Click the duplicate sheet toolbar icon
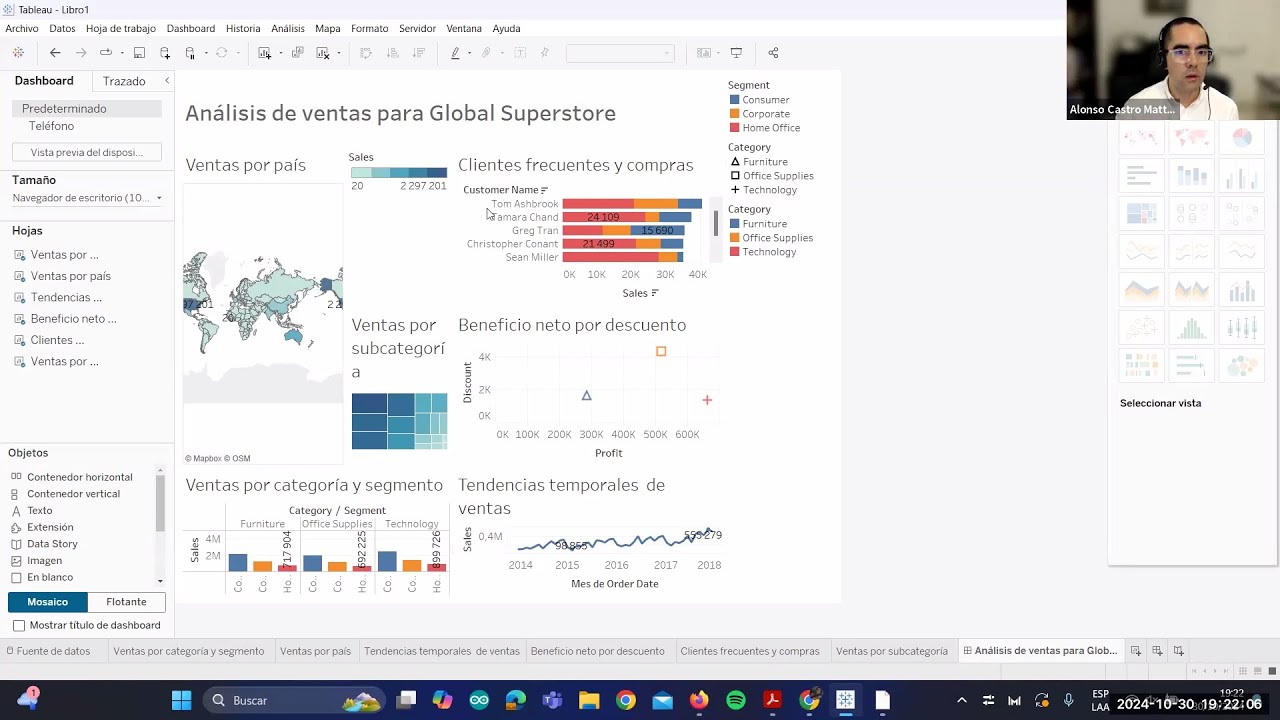This screenshot has height=720, width=1280. (297, 53)
